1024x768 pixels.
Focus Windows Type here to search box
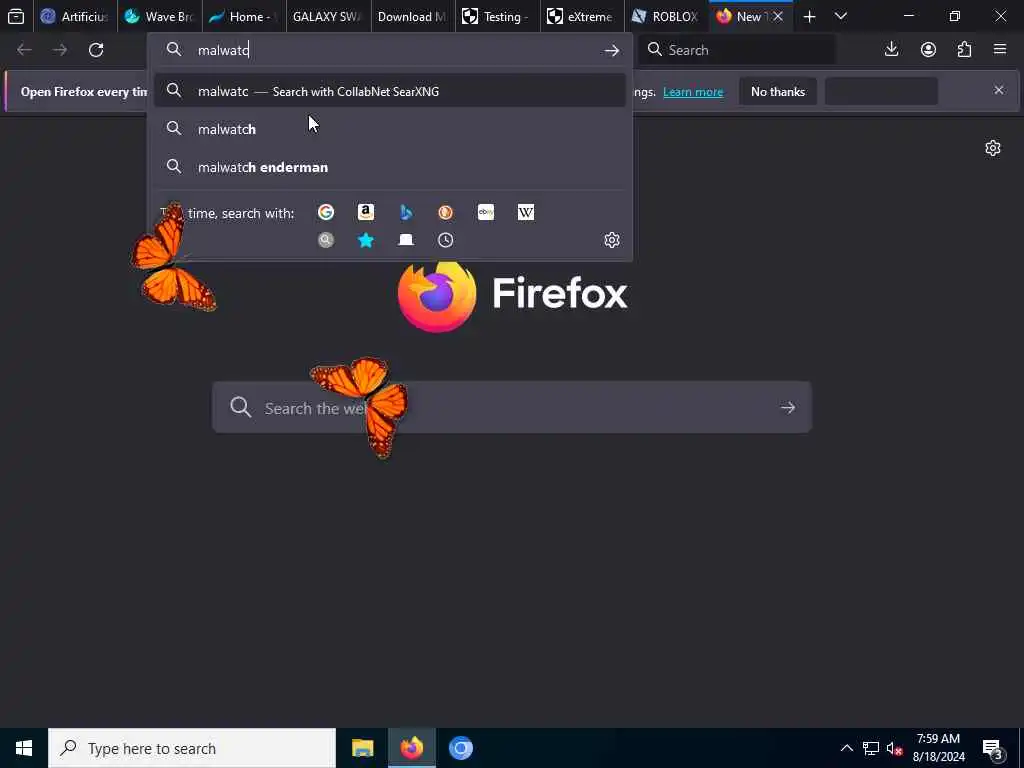tap(192, 748)
